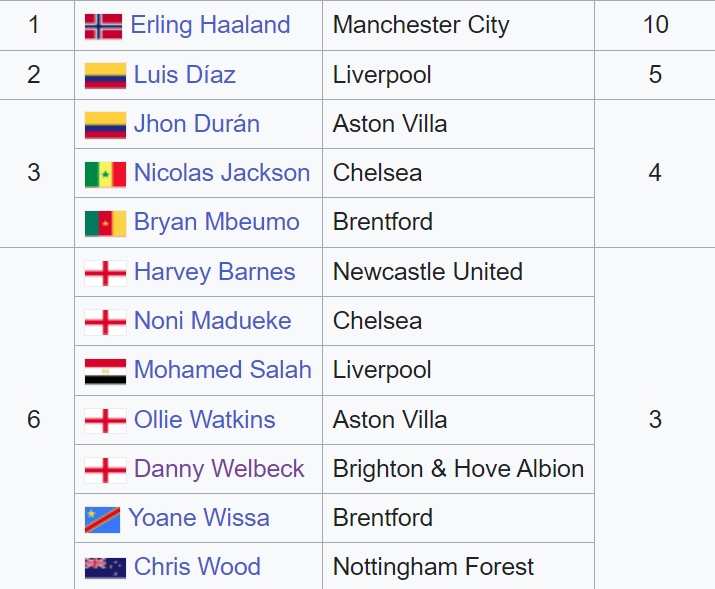Image resolution: width=715 pixels, height=589 pixels.
Task: Click the Cameroon flag beside Bryan Mbeumo
Action: click(x=105, y=223)
